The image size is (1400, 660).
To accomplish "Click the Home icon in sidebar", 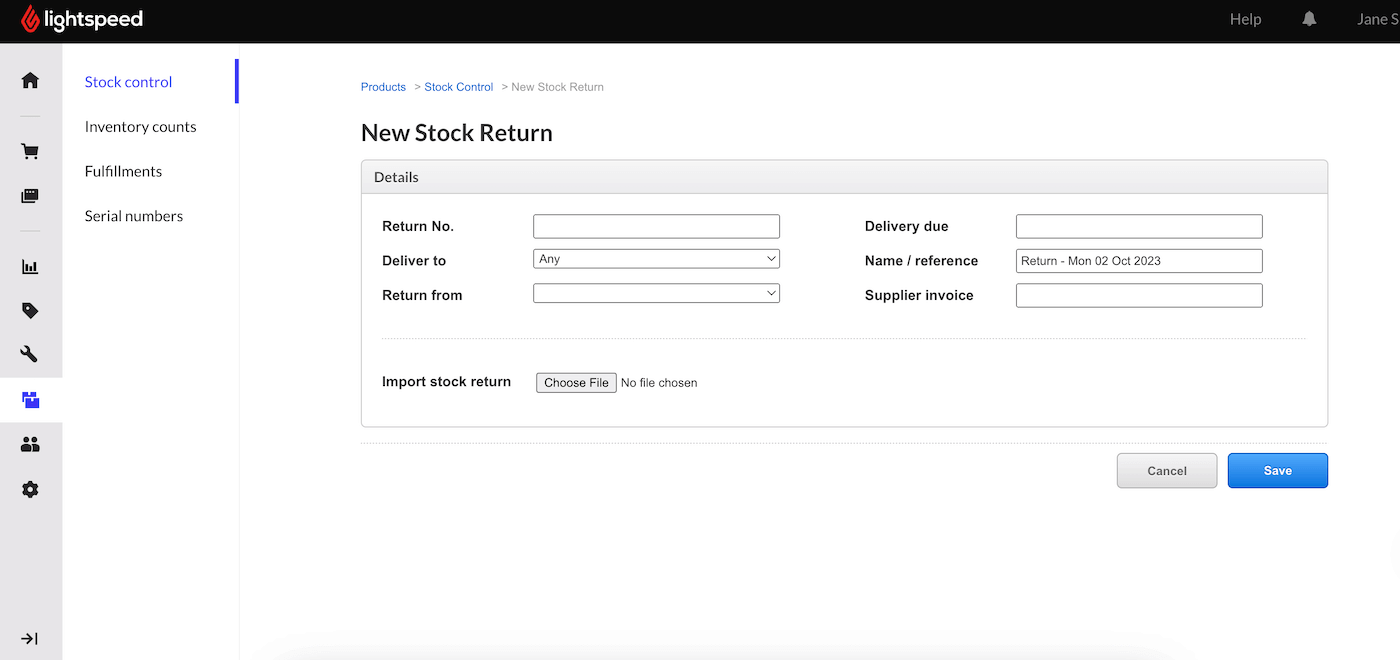I will coord(30,80).
